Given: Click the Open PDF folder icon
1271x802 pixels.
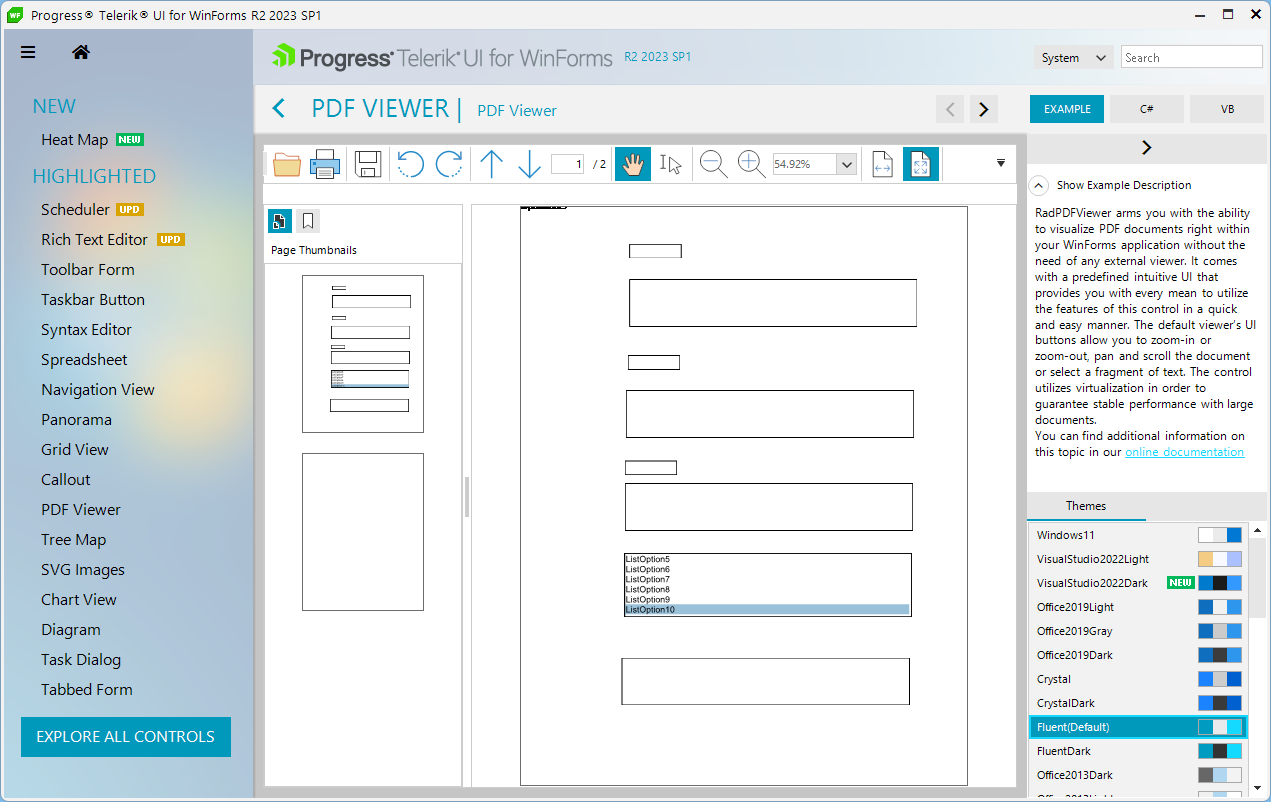Looking at the screenshot, I should coord(287,164).
